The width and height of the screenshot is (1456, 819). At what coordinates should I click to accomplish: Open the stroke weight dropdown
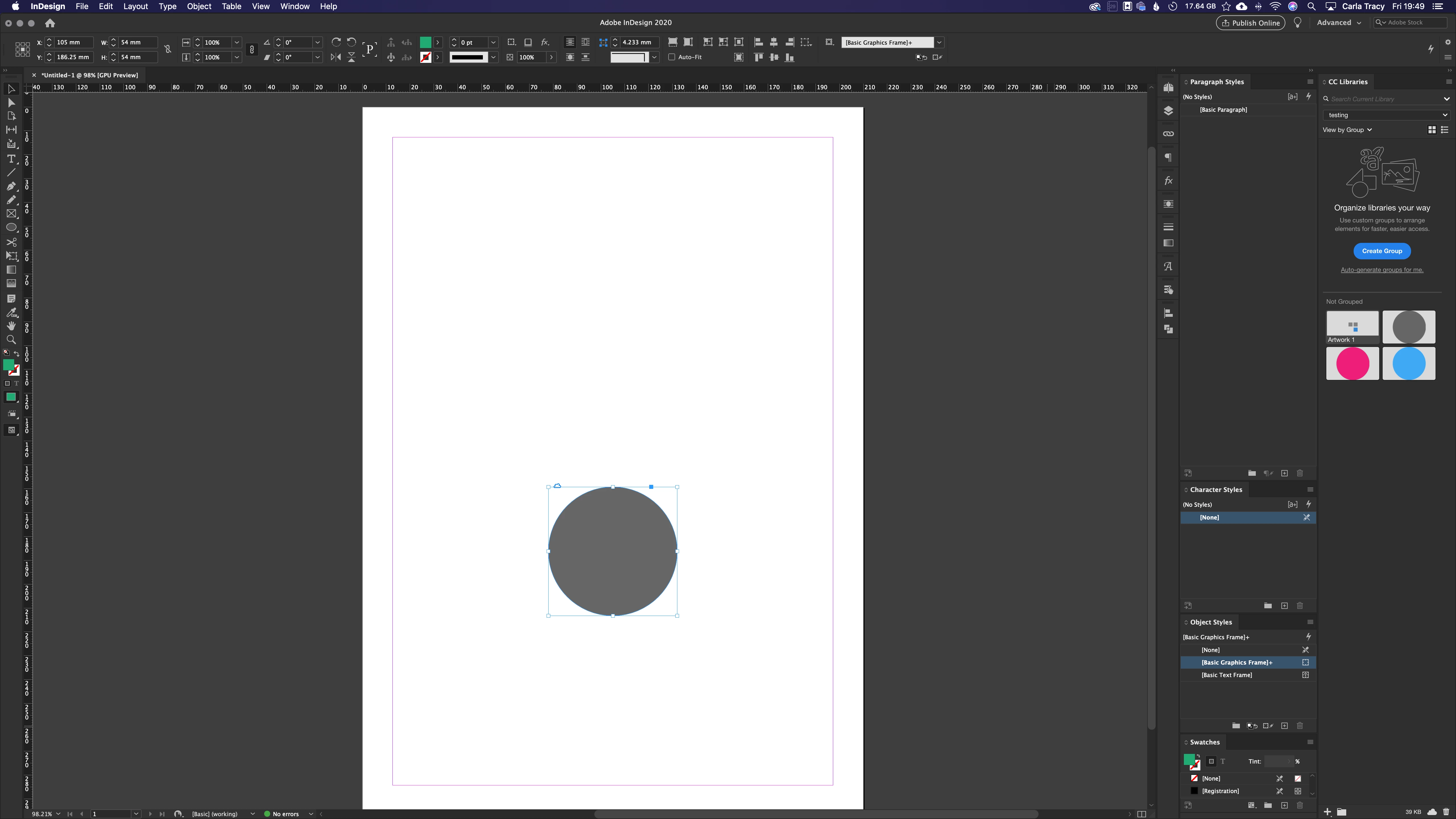[x=493, y=42]
